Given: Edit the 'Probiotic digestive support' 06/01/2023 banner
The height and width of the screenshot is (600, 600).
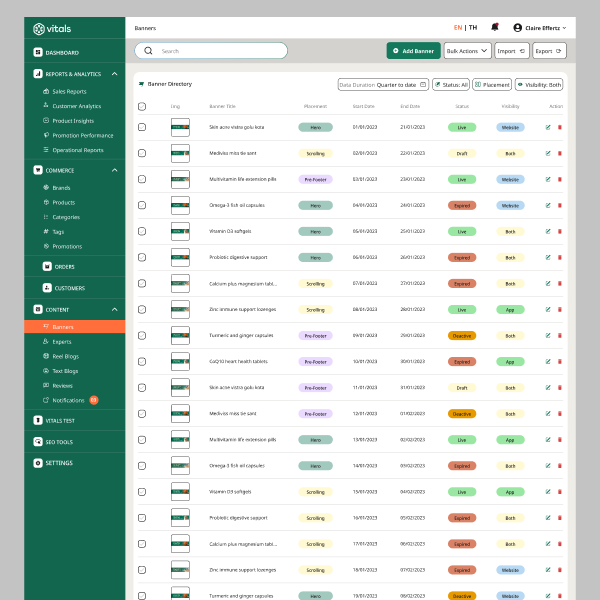Looking at the screenshot, I should (548, 257).
